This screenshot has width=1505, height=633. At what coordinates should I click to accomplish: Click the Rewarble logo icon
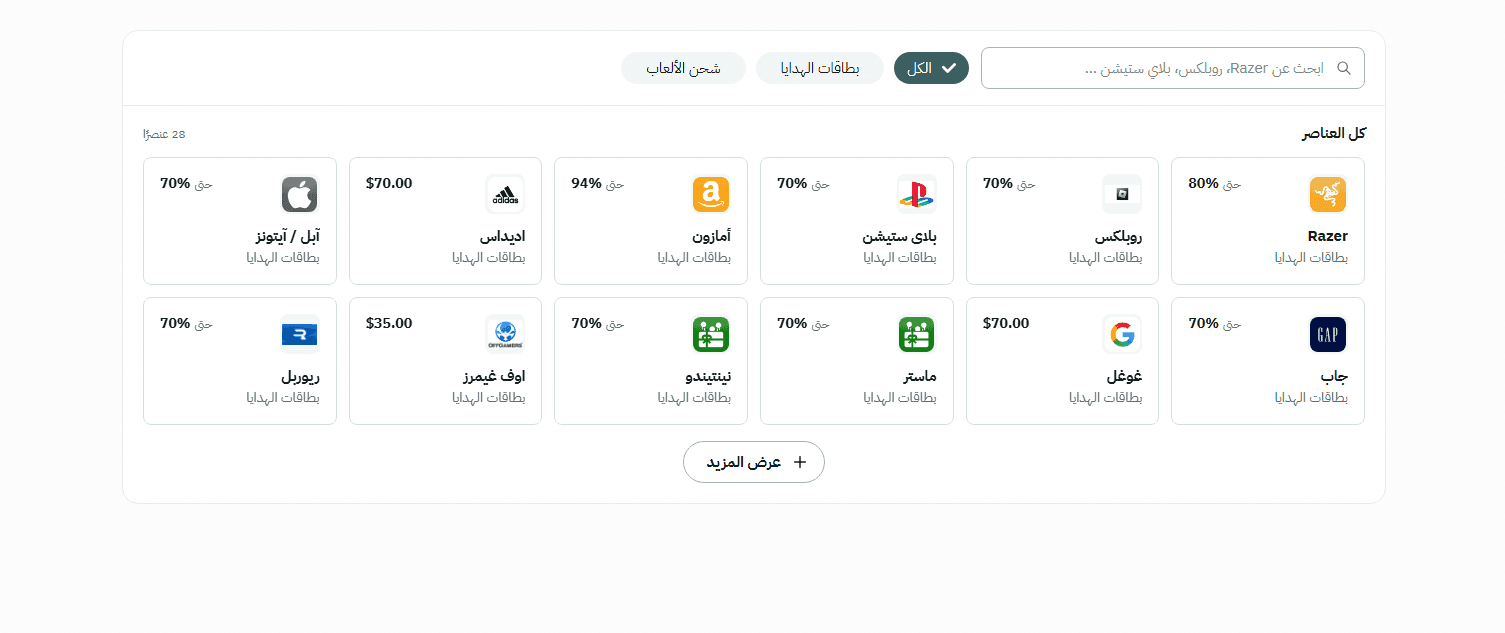coord(300,334)
